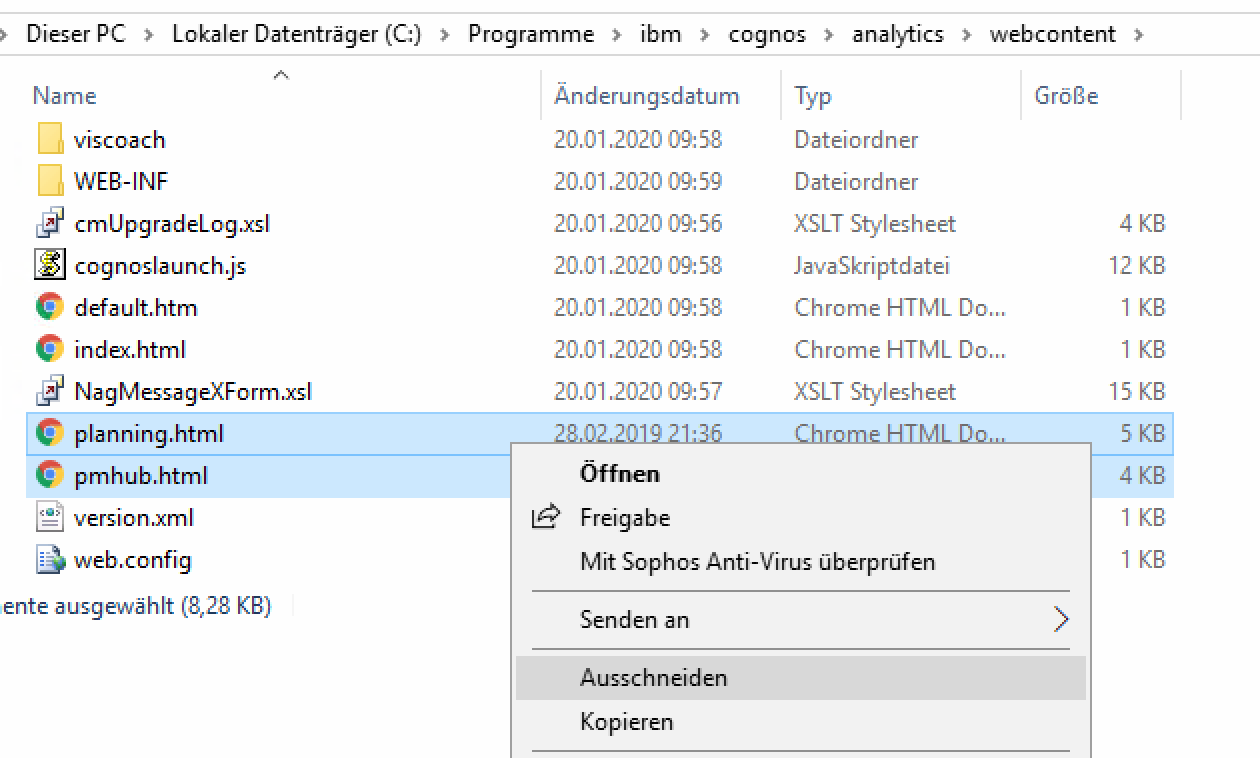This screenshot has height=758, width=1260.
Task: Click the version.xml file icon
Action: coord(50,517)
